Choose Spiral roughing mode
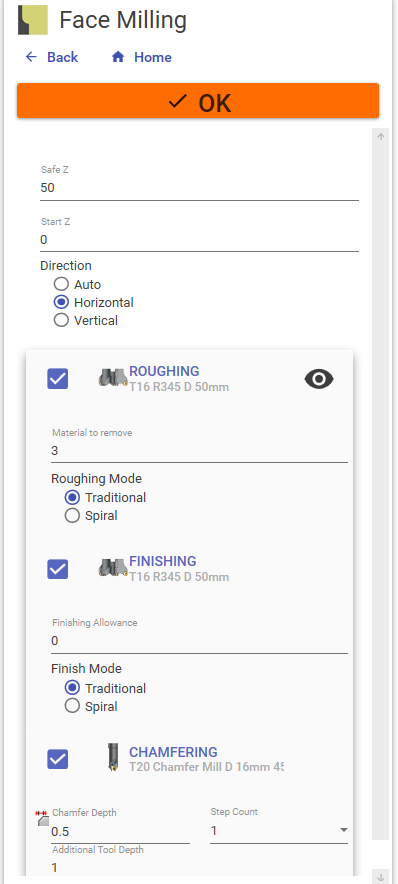 [72, 515]
